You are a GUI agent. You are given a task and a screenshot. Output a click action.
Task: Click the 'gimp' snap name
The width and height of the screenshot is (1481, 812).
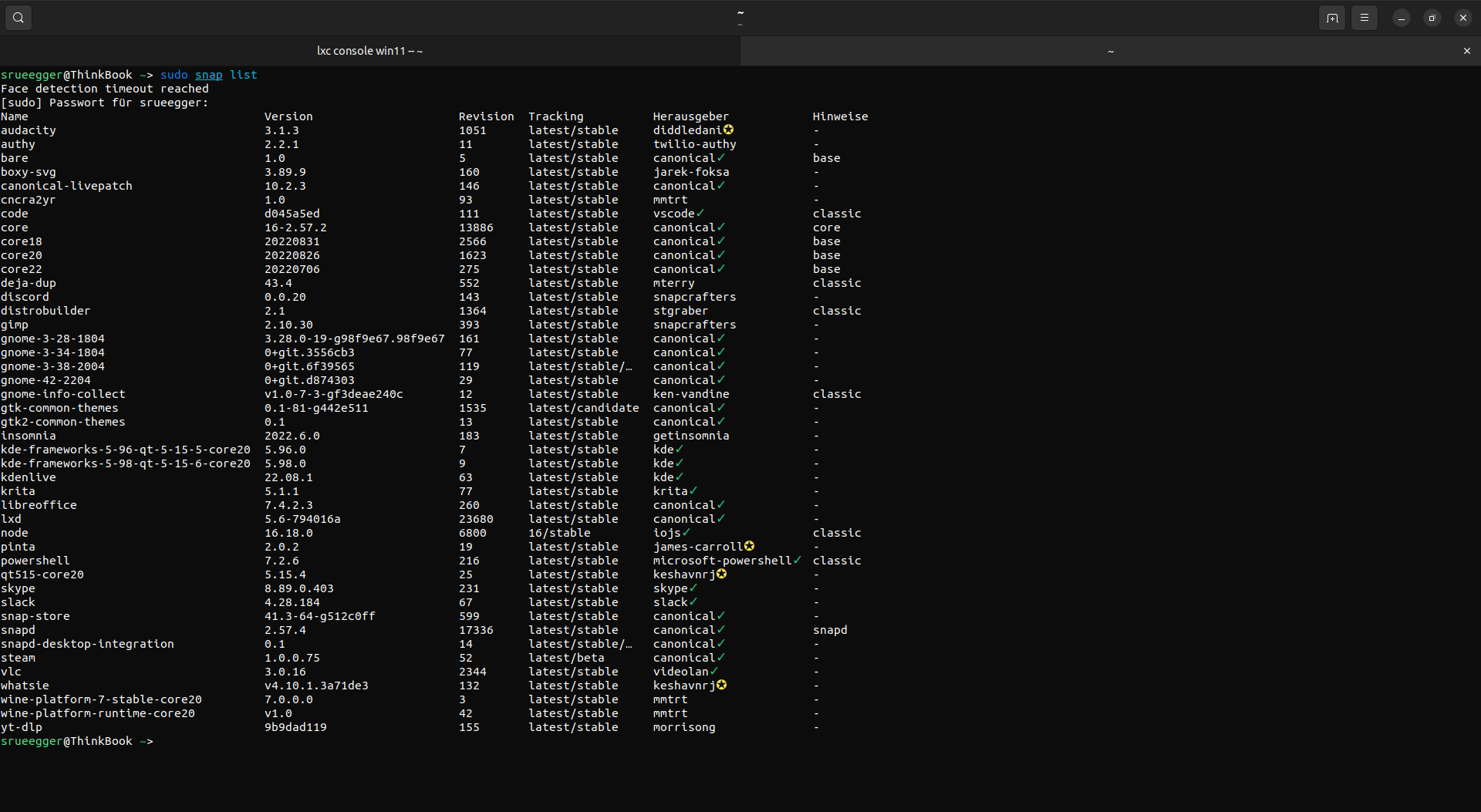pyautogui.click(x=15, y=325)
